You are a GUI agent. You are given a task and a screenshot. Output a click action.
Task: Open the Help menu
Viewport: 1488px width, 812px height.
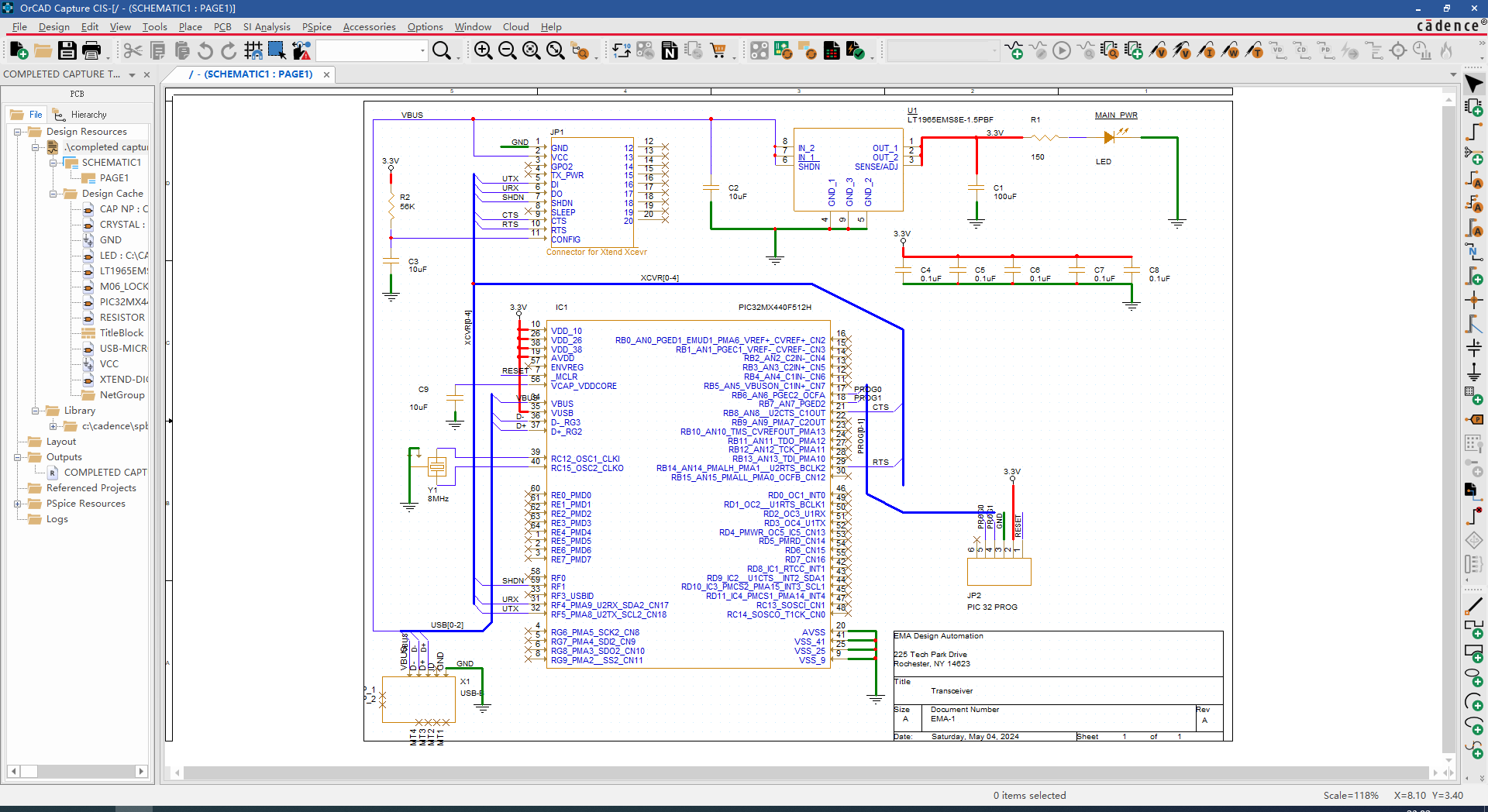coord(551,26)
